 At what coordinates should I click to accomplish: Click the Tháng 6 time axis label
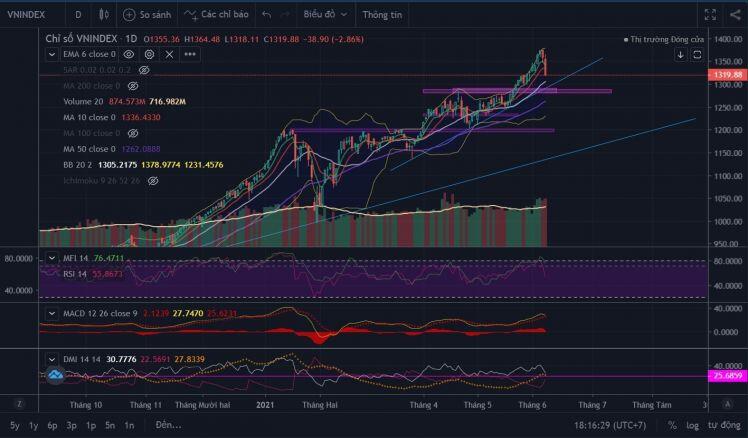coord(532,405)
